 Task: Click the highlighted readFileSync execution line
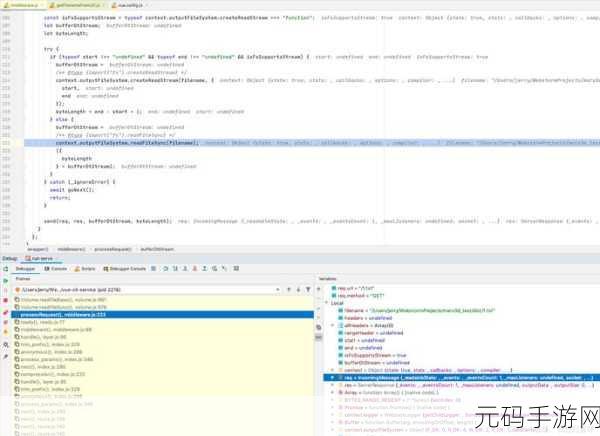(x=312, y=143)
